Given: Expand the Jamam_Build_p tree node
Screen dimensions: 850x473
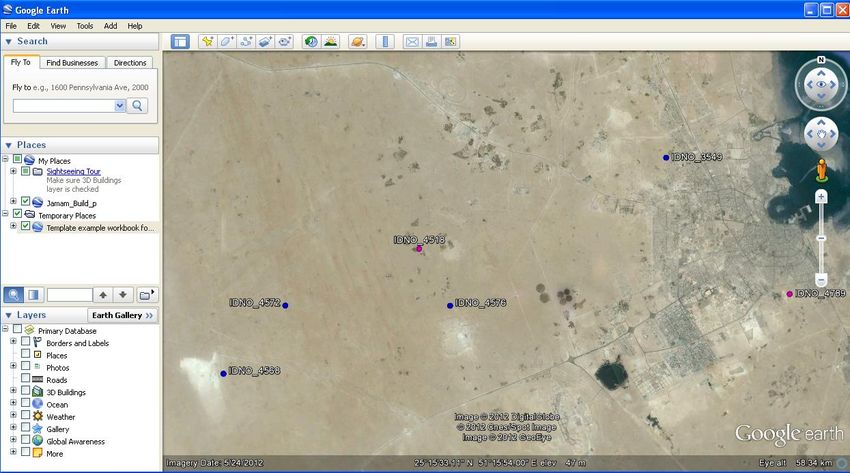Looking at the screenshot, I should [x=14, y=202].
